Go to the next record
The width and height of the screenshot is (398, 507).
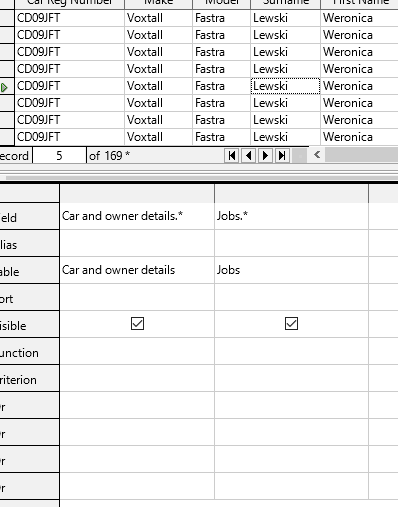click(x=265, y=156)
